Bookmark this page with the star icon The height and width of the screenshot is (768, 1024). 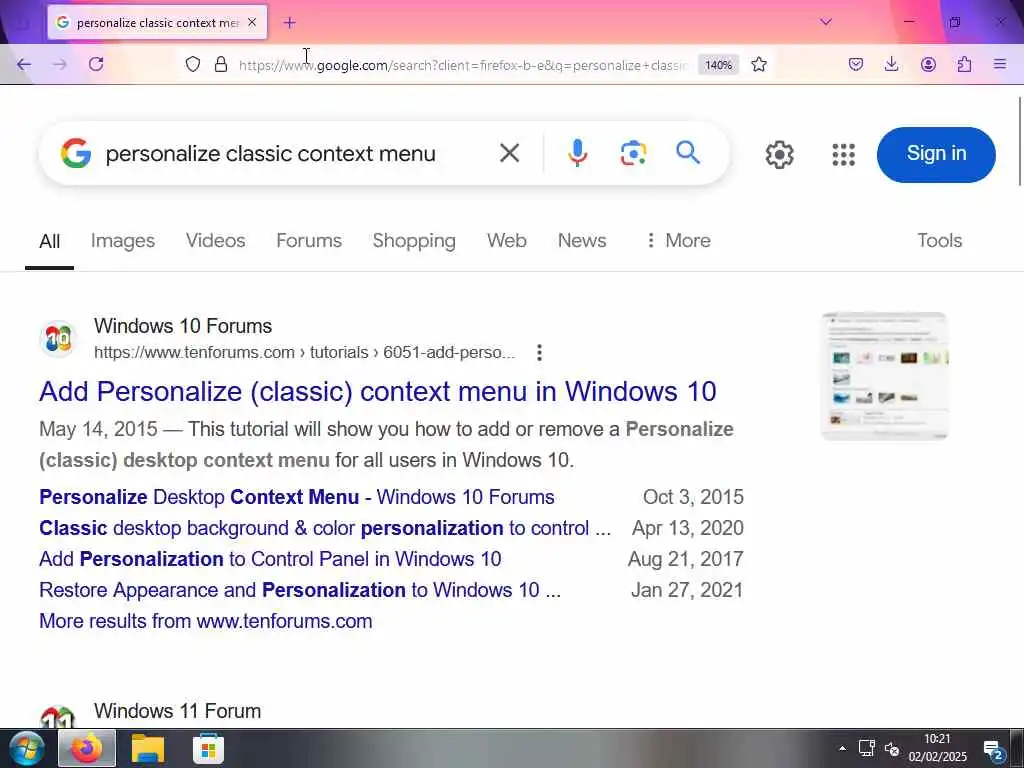[x=758, y=64]
